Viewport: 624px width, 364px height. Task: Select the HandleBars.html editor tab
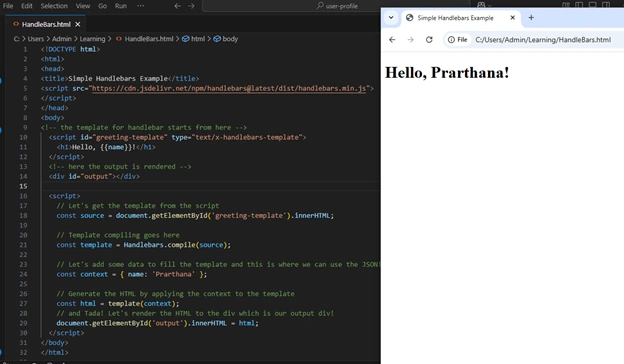46,24
